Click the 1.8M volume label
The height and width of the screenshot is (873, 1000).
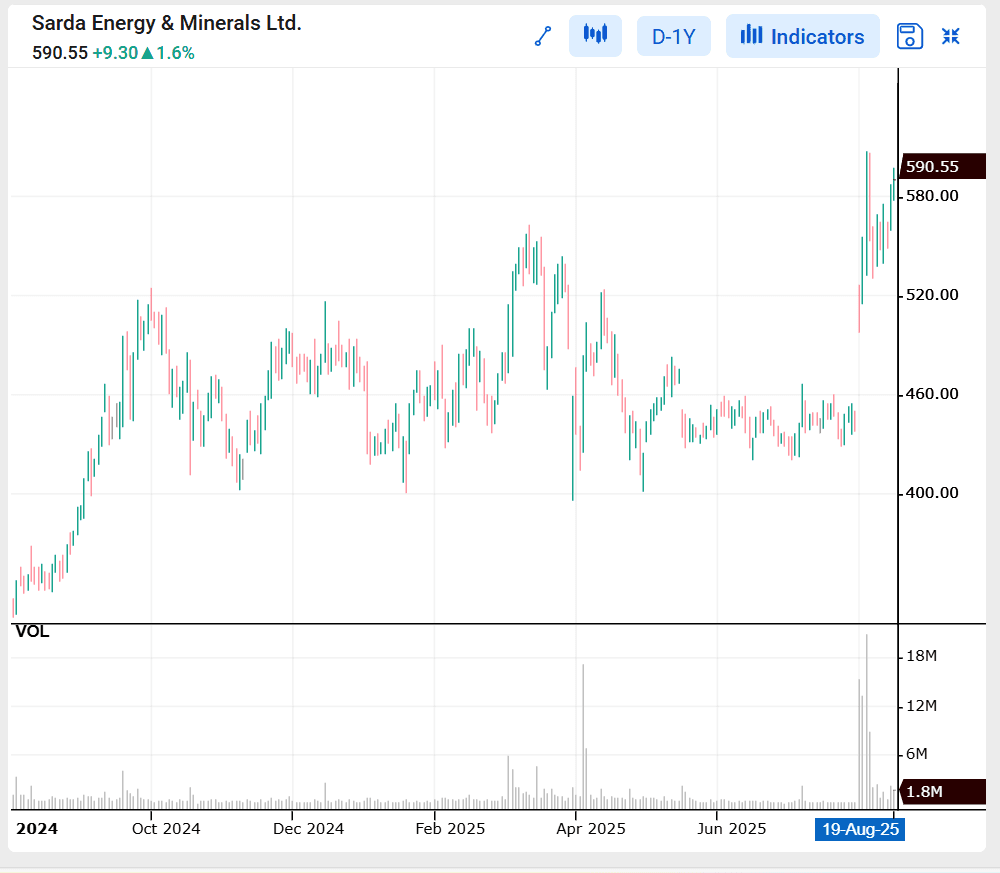942,791
